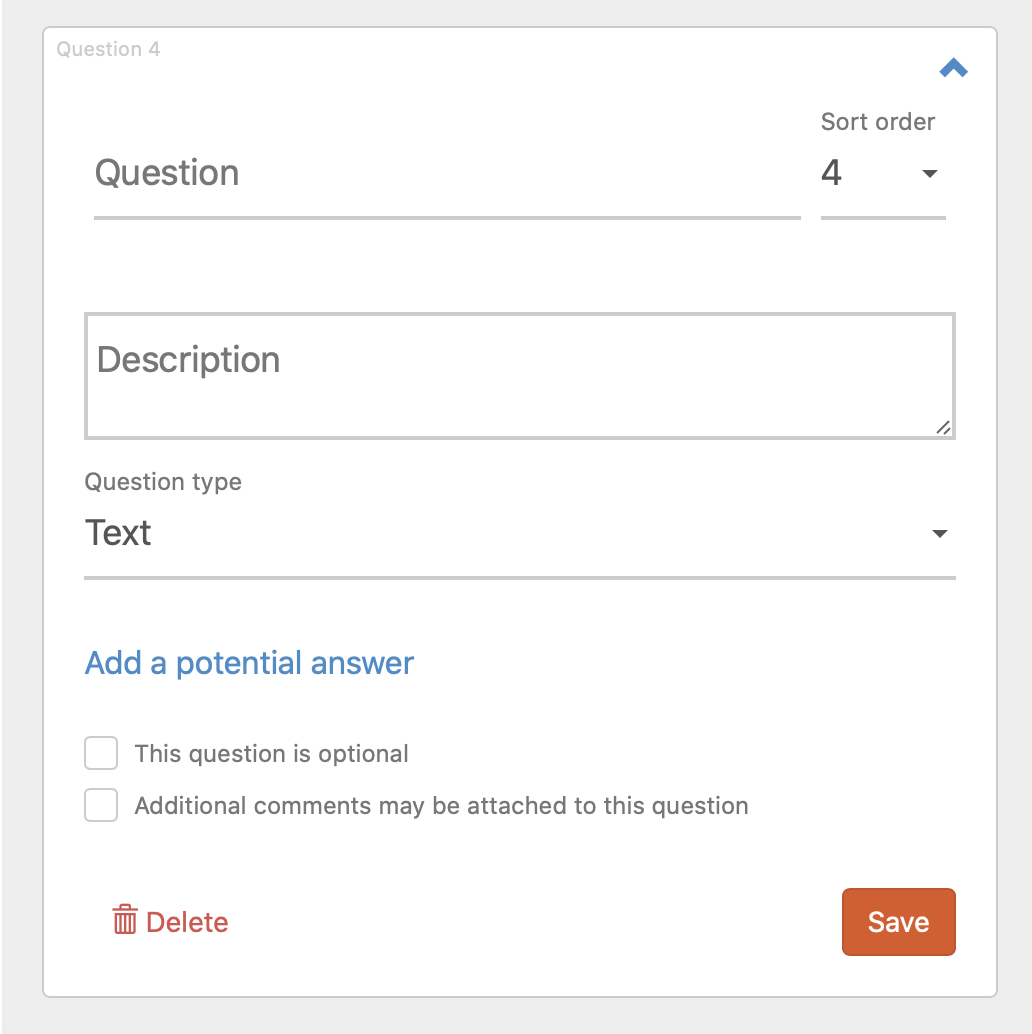
Task: Click the red Delete text
Action: pyautogui.click(x=187, y=923)
